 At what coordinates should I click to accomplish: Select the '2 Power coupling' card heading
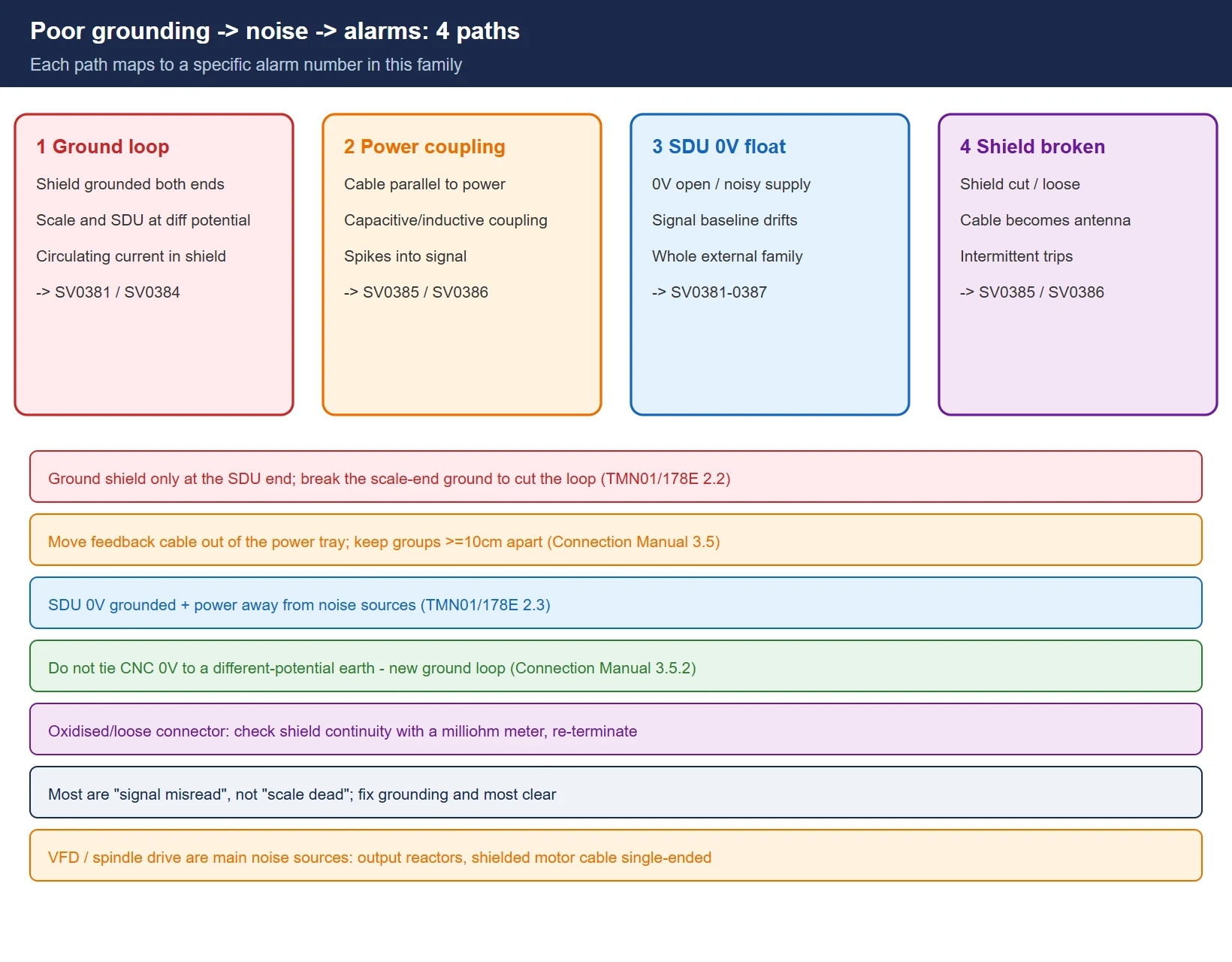424,147
